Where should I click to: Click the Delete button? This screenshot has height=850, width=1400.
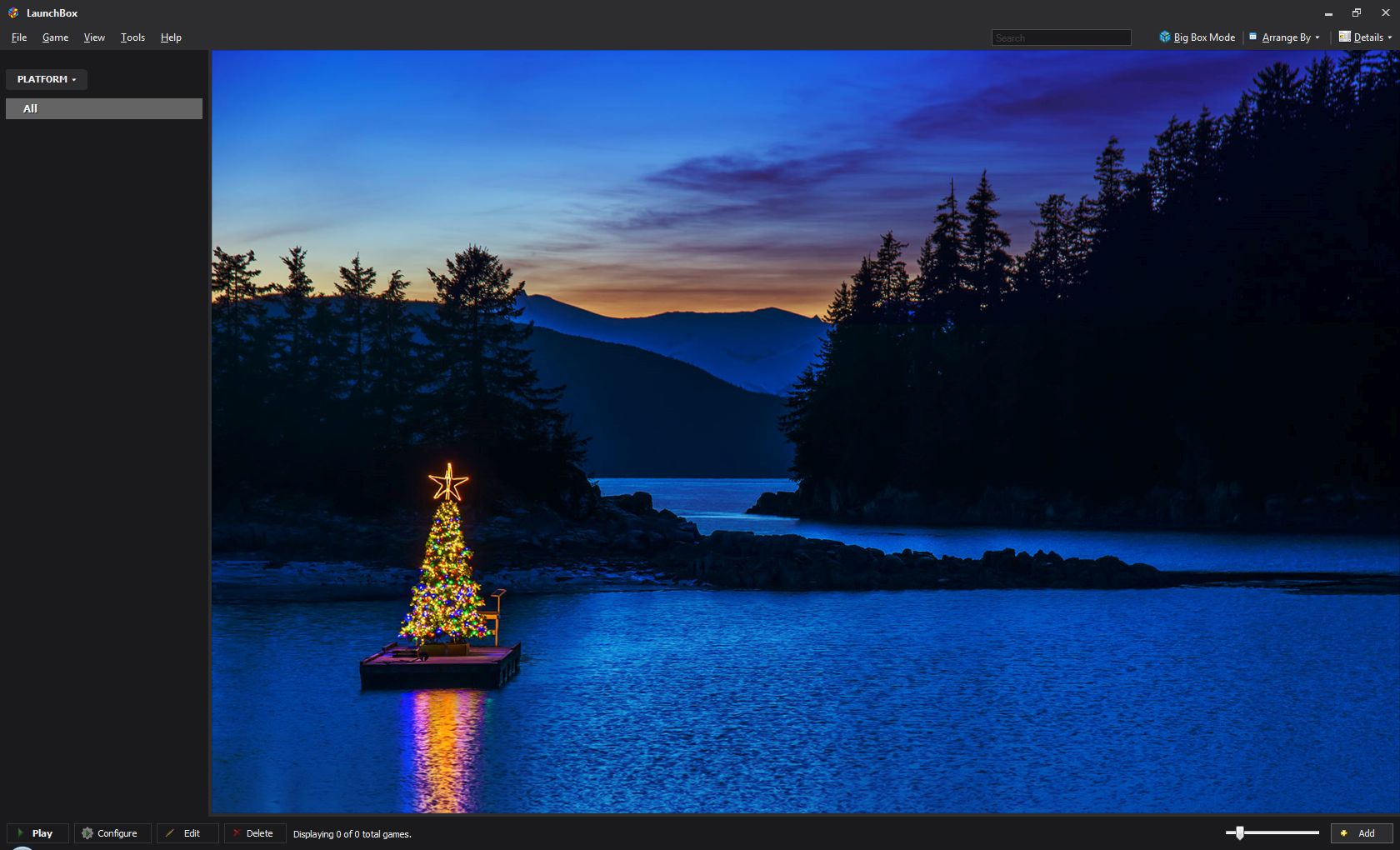[x=255, y=833]
